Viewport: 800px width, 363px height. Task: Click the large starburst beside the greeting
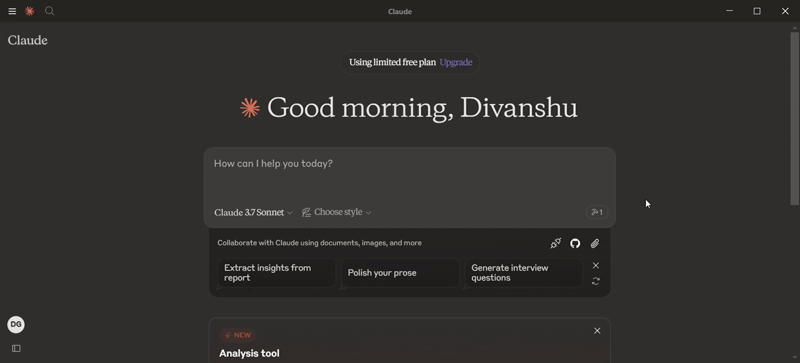click(x=250, y=108)
